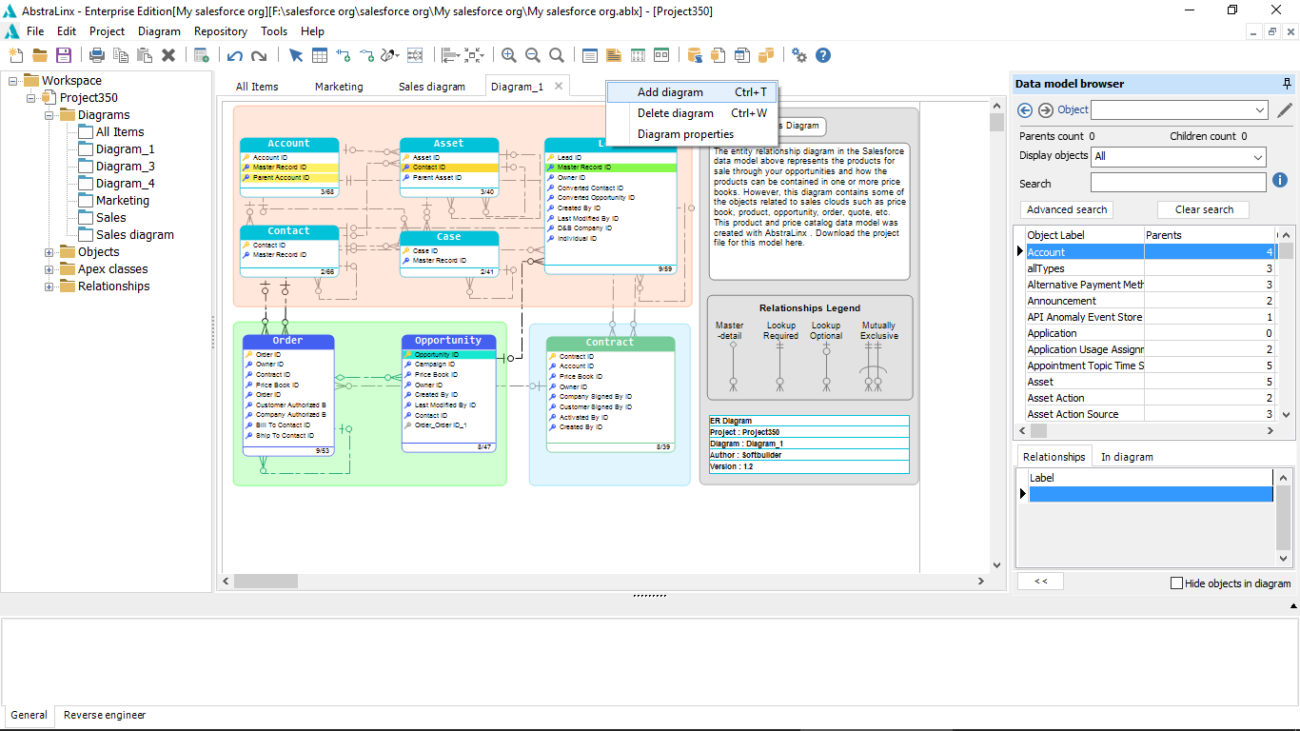Click the auto-layout arrows toolbar icon

(474, 55)
